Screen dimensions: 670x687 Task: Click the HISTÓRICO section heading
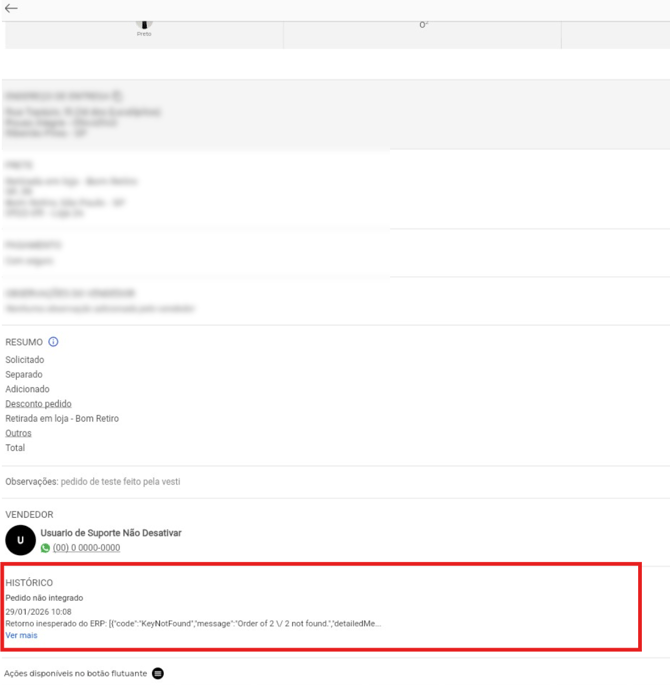coord(29,582)
